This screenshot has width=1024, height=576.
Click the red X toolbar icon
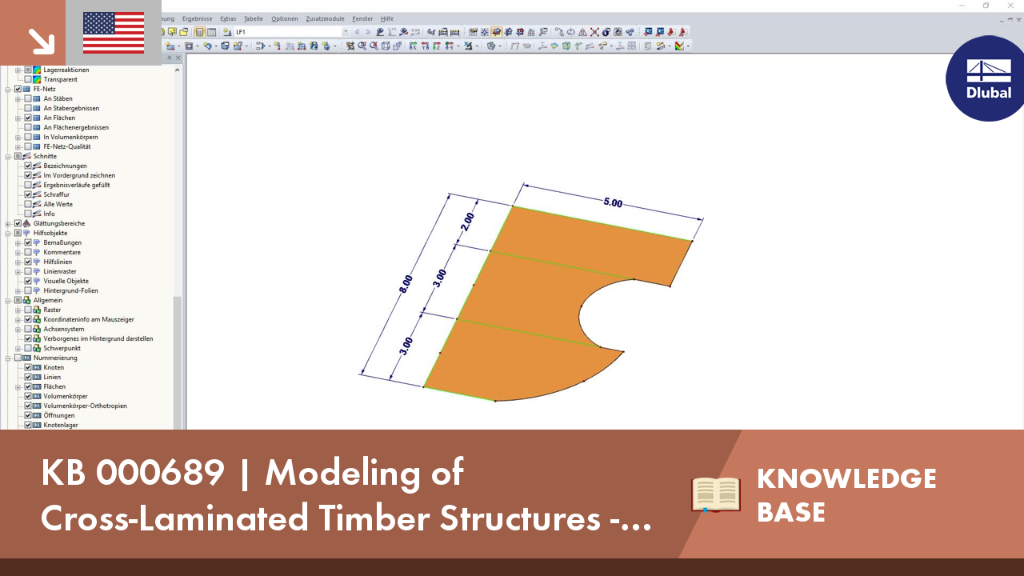click(594, 32)
